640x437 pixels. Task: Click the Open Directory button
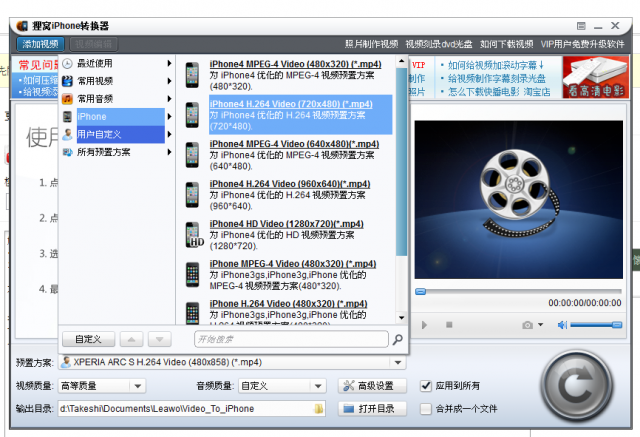372,409
